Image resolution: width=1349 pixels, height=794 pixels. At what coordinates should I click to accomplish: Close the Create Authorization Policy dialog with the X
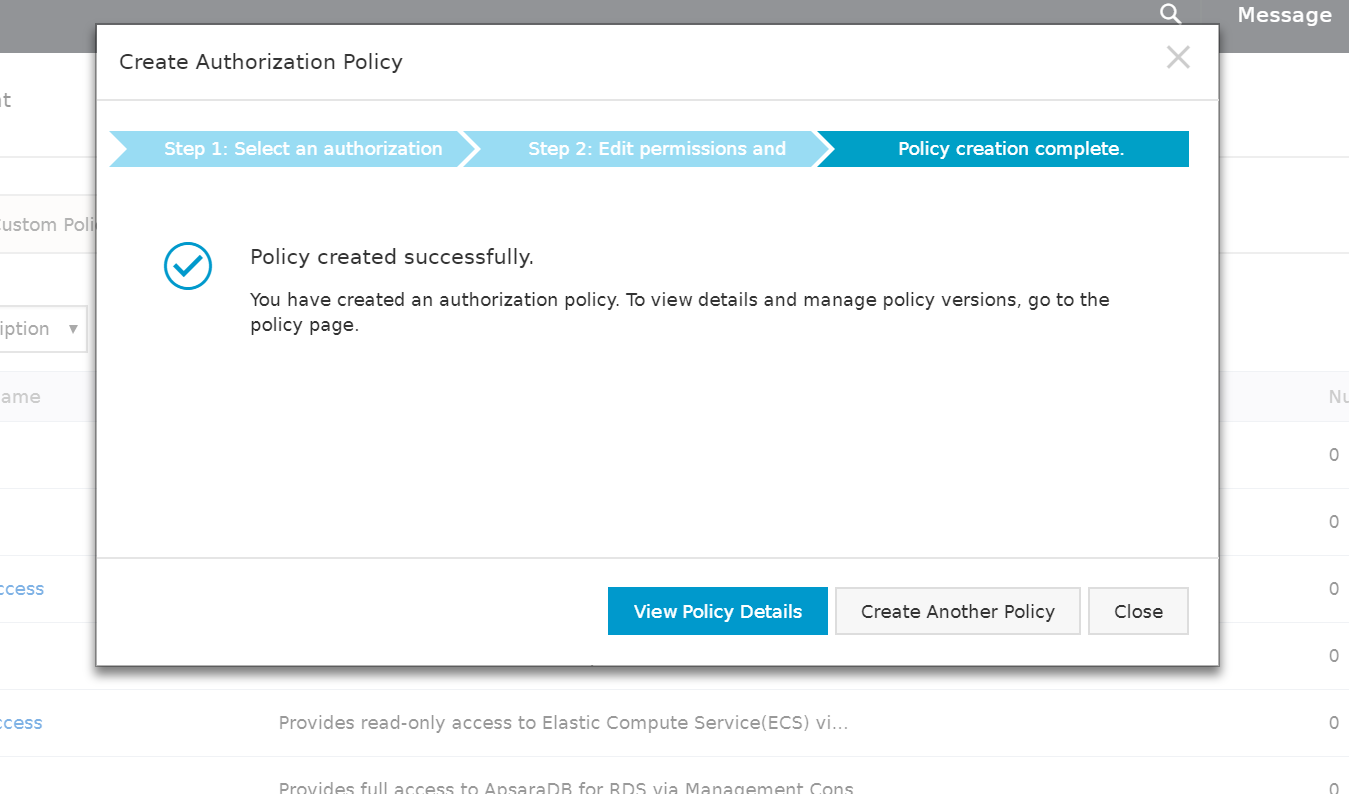coord(1178,58)
